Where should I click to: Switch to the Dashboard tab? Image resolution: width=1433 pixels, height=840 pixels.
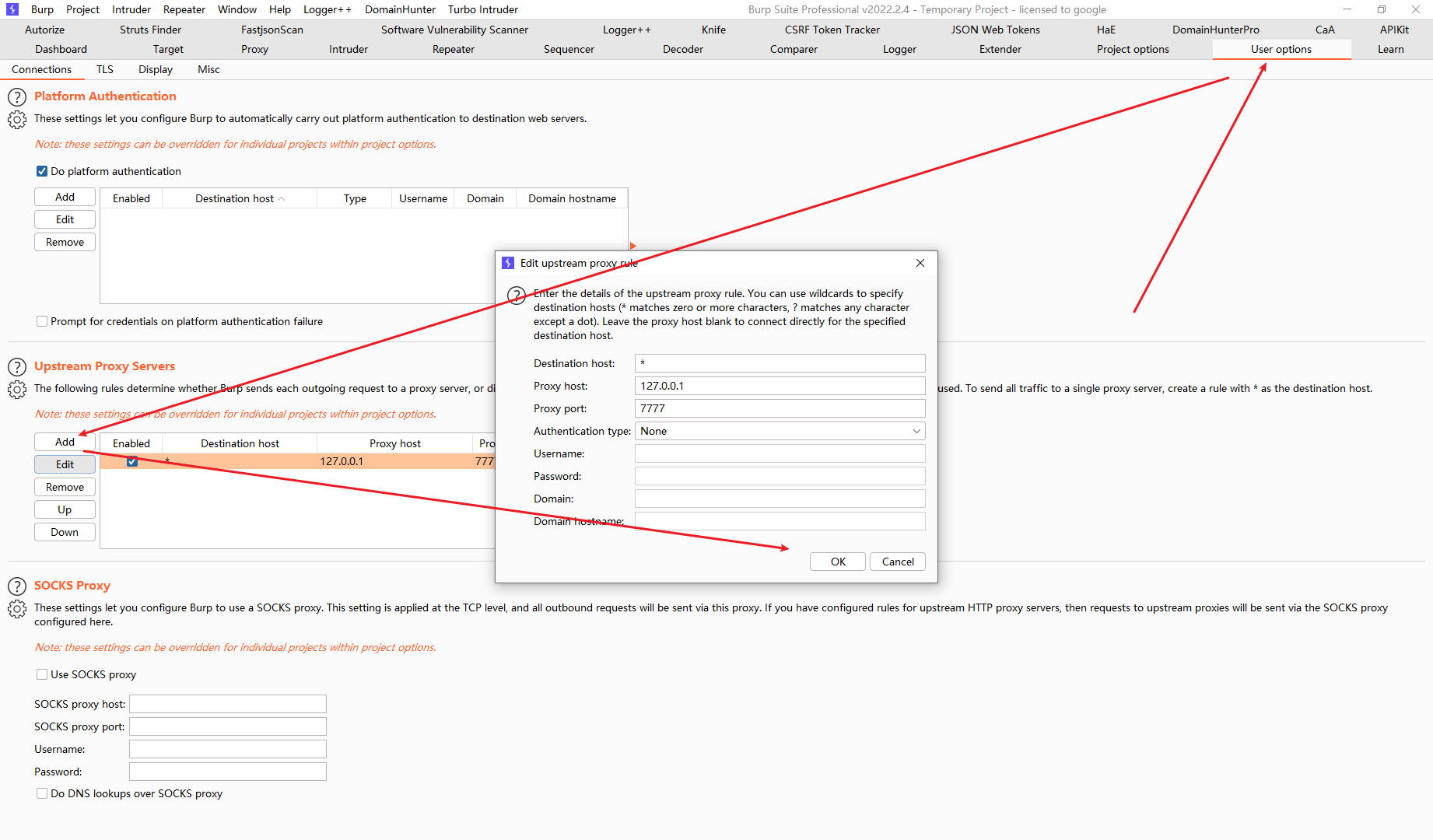point(61,49)
